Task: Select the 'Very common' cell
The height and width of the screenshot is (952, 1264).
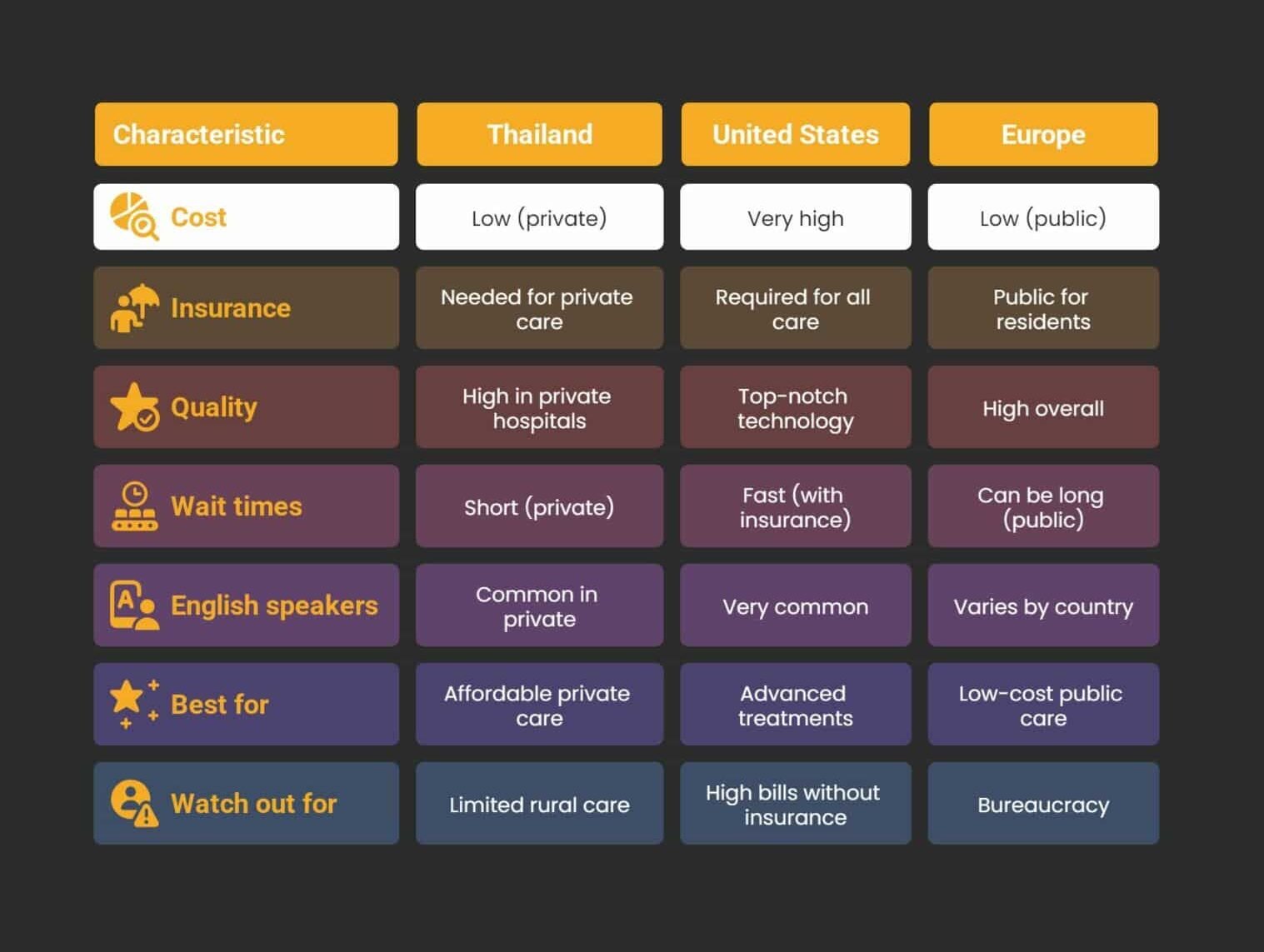Action: click(796, 605)
